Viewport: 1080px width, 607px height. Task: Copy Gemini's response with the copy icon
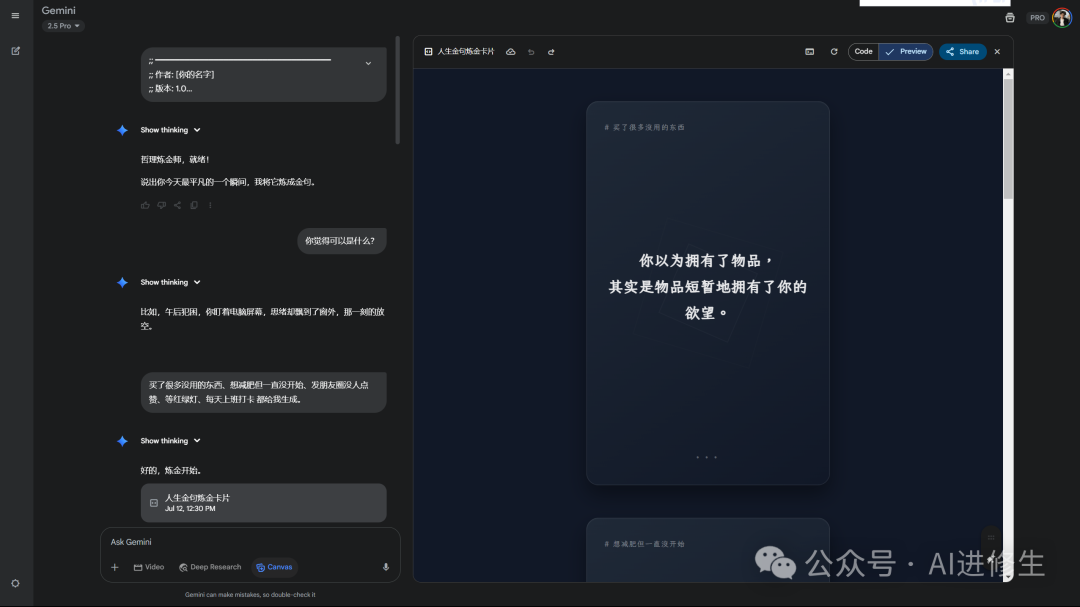[192, 205]
